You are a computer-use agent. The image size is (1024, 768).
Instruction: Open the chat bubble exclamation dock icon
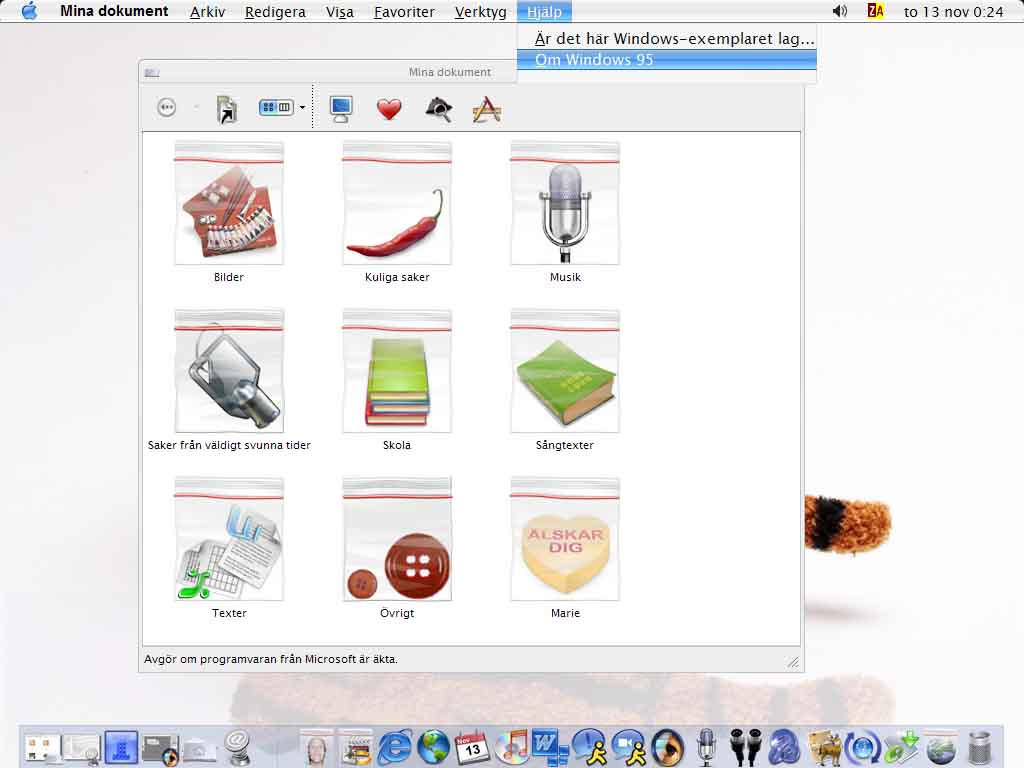tap(590, 747)
